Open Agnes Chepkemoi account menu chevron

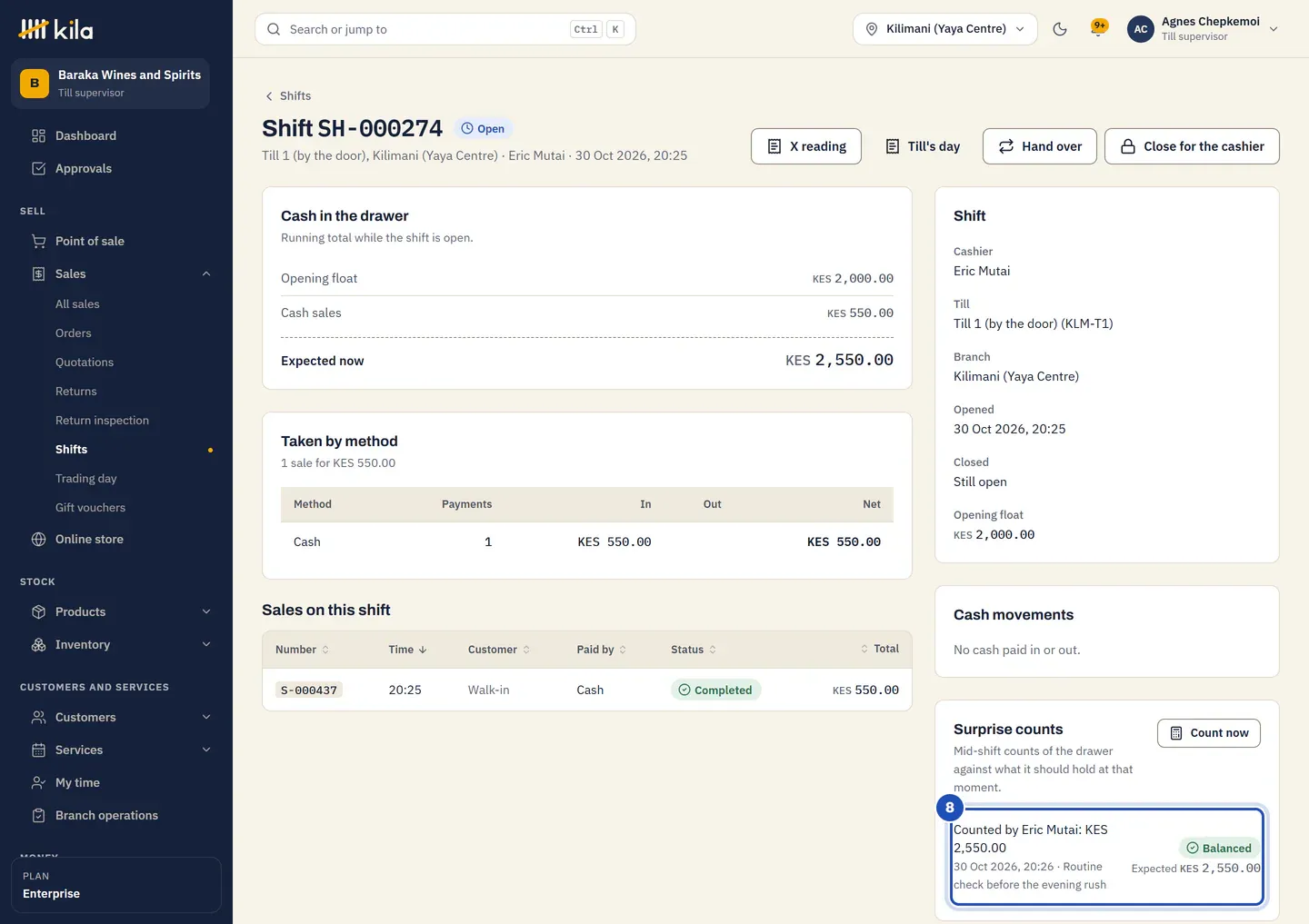tap(1274, 29)
